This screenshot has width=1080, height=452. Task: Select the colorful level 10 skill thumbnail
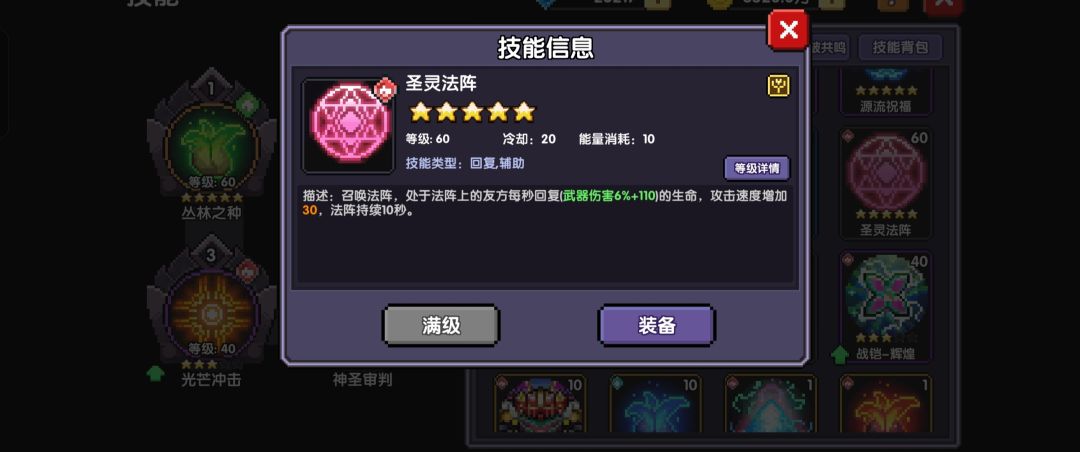pos(540,404)
